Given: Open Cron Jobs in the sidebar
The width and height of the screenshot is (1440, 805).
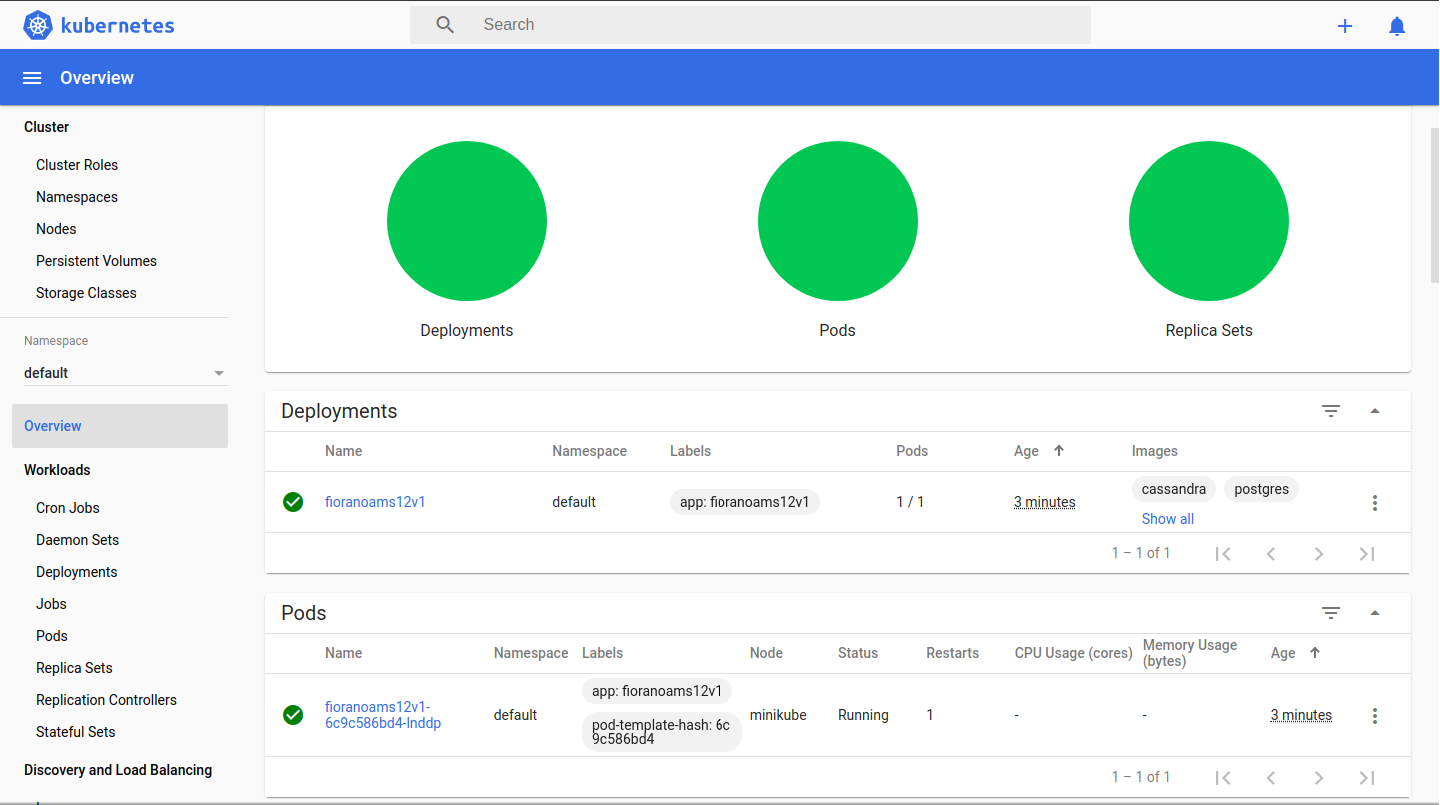Looking at the screenshot, I should pyautogui.click(x=68, y=508).
